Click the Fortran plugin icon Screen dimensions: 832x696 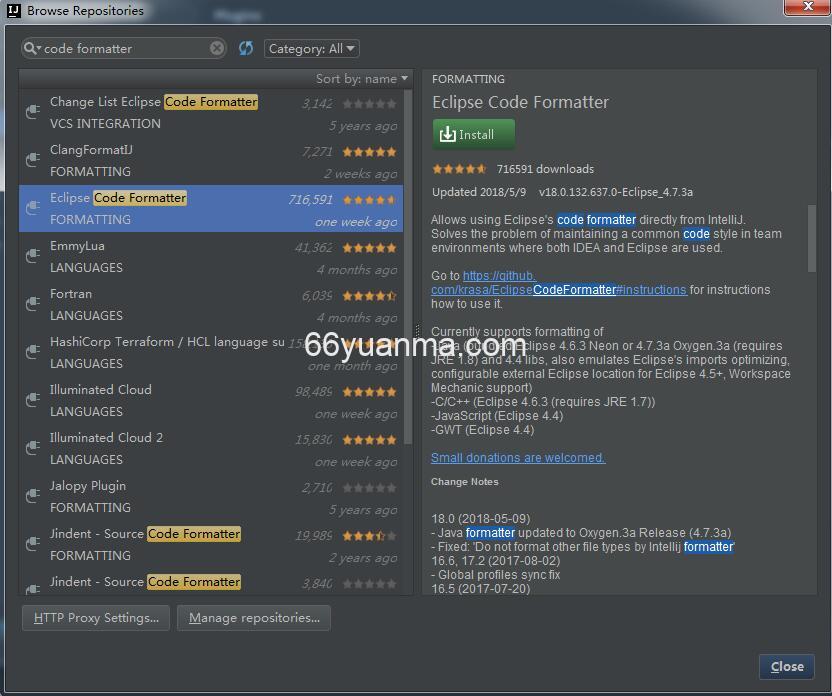32,305
